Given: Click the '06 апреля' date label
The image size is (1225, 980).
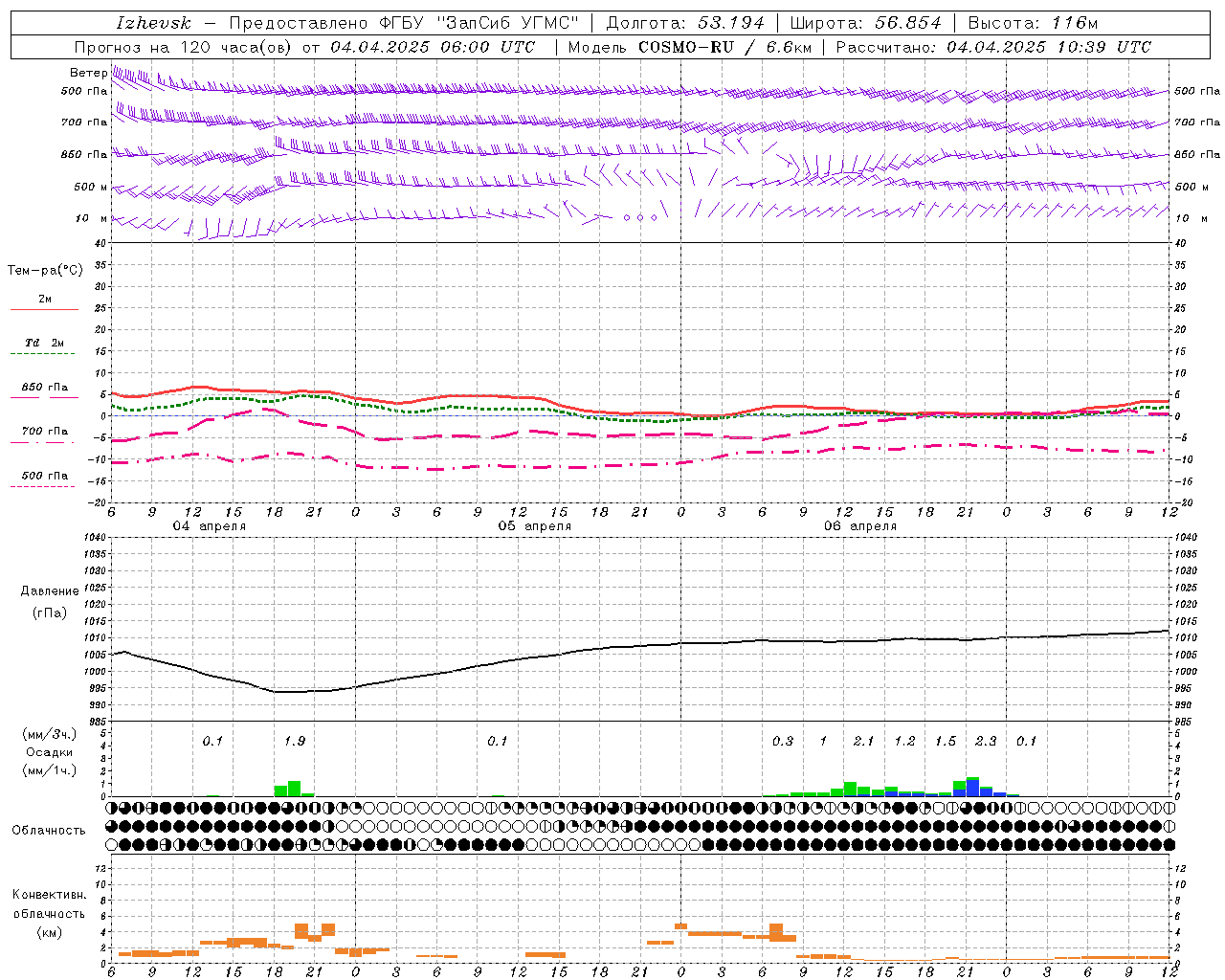Looking at the screenshot, I should 860,526.
